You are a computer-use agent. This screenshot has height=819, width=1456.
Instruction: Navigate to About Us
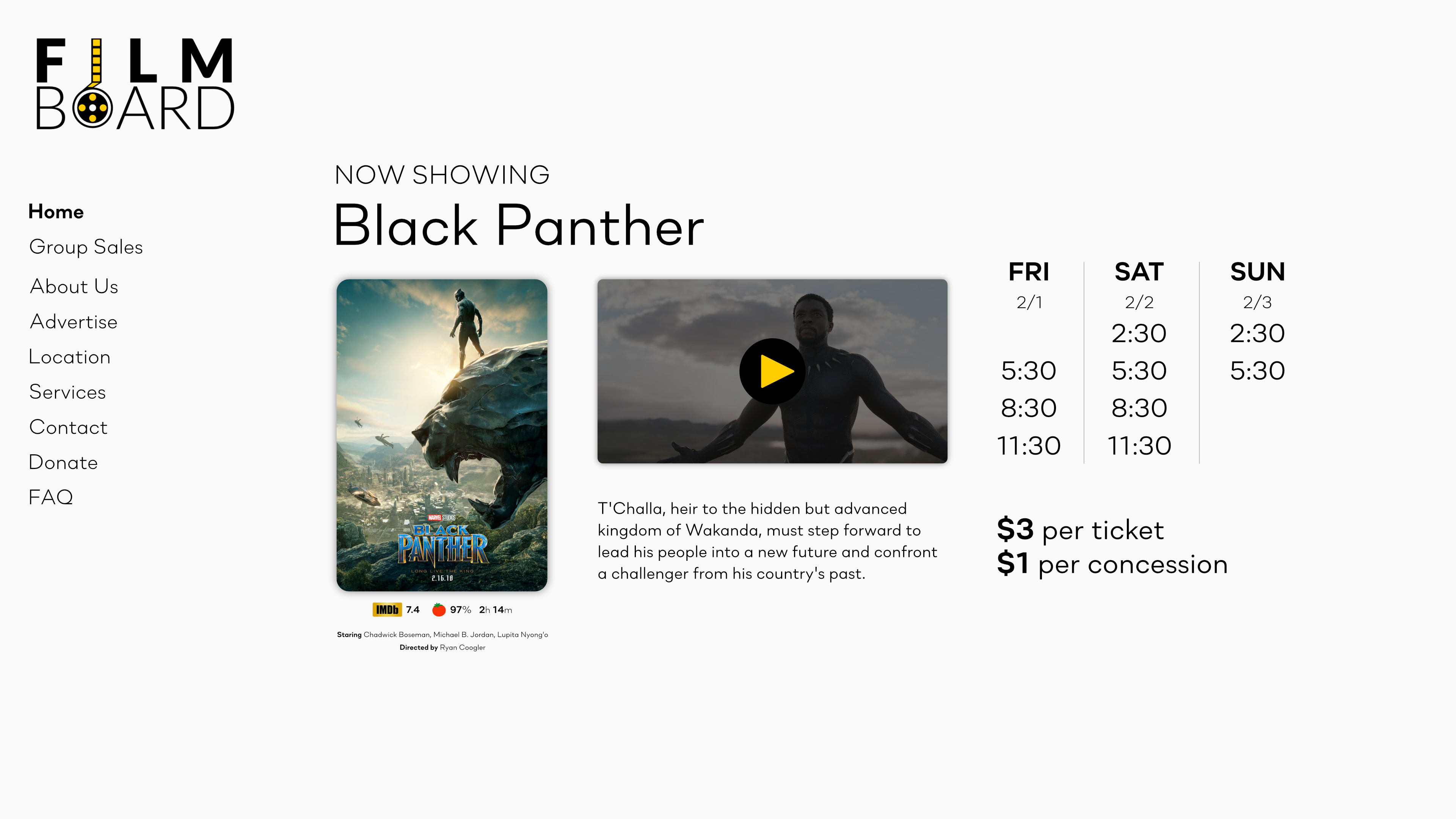pyautogui.click(x=74, y=287)
